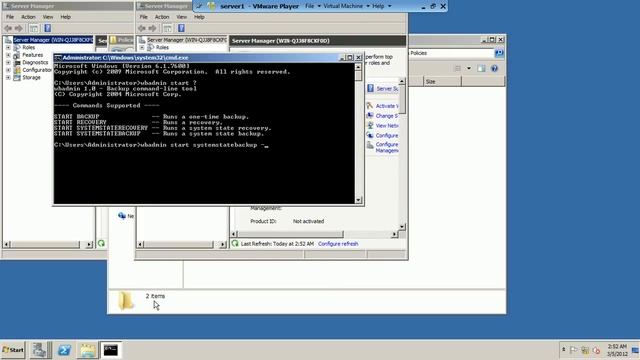
Task: Click Forward arrow in the middle Server Manager toolbar
Action: (153, 28)
